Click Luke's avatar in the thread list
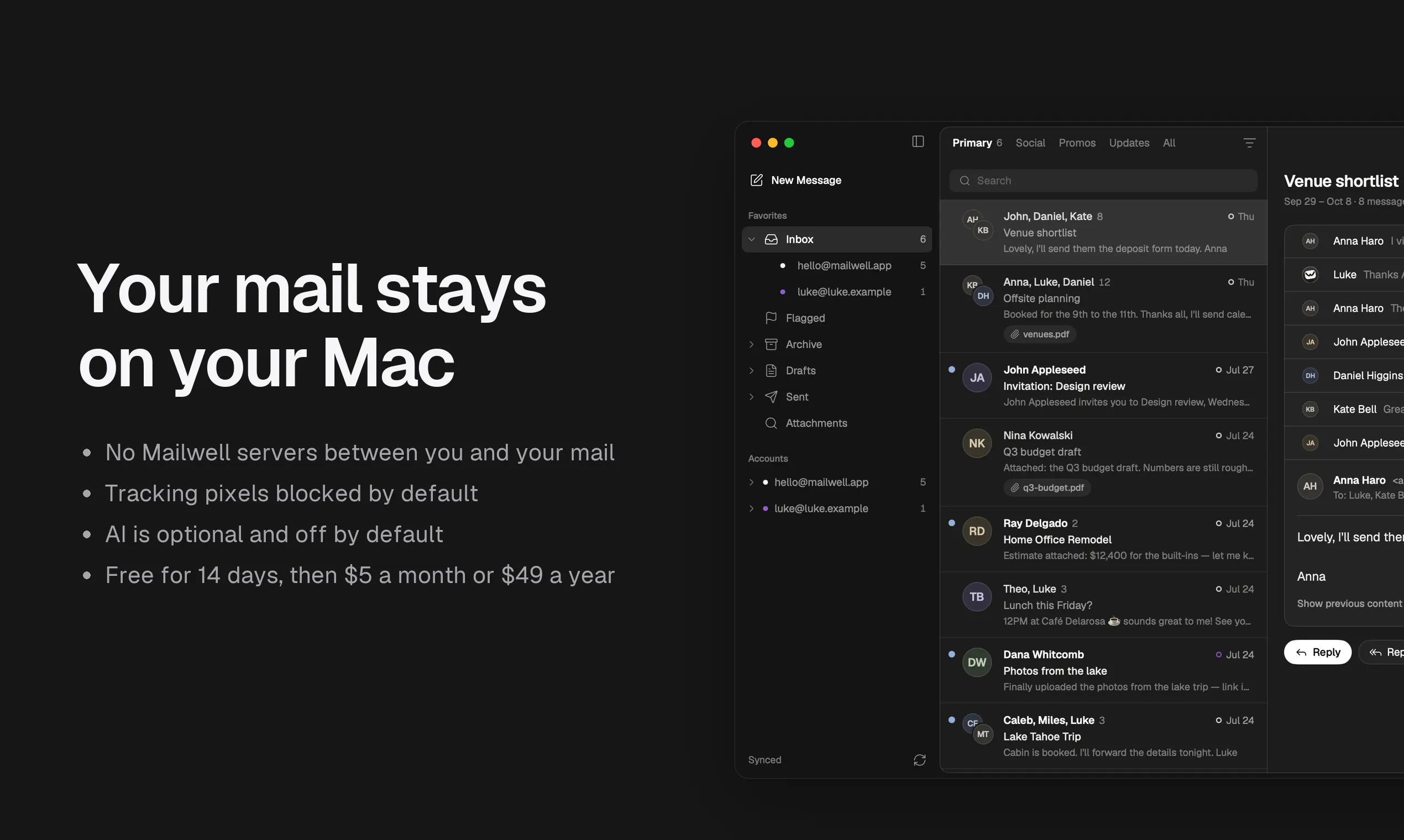Image resolution: width=1404 pixels, height=840 pixels. pyautogui.click(x=1310, y=275)
